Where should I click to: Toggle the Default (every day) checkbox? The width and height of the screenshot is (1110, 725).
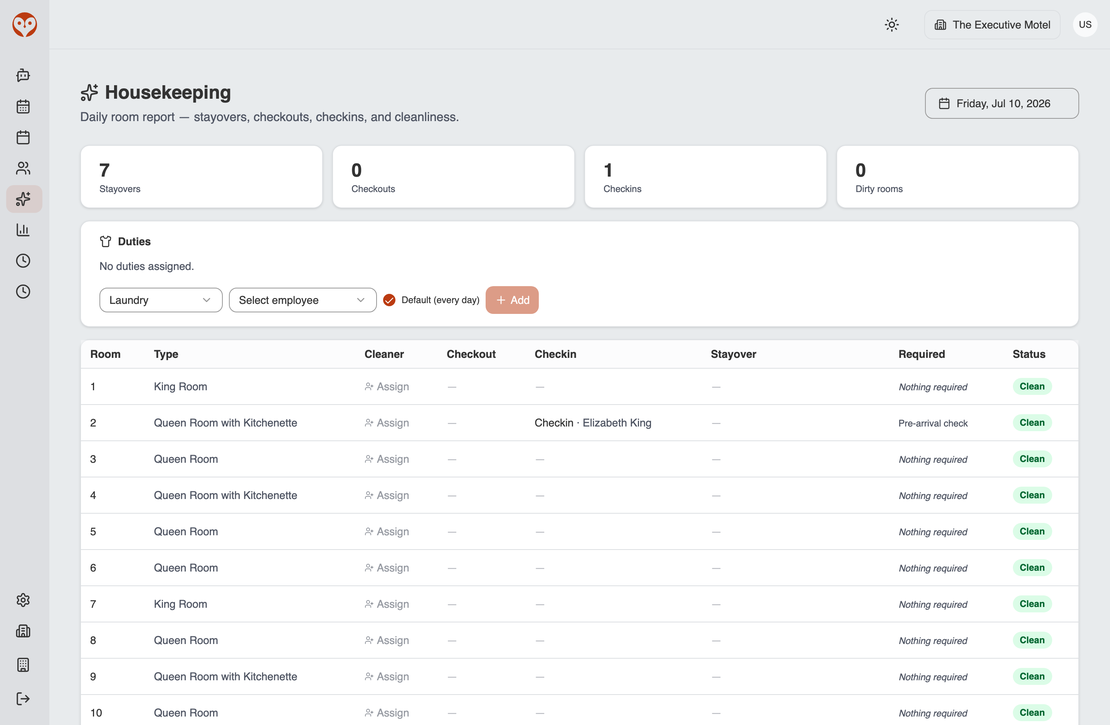click(x=389, y=300)
